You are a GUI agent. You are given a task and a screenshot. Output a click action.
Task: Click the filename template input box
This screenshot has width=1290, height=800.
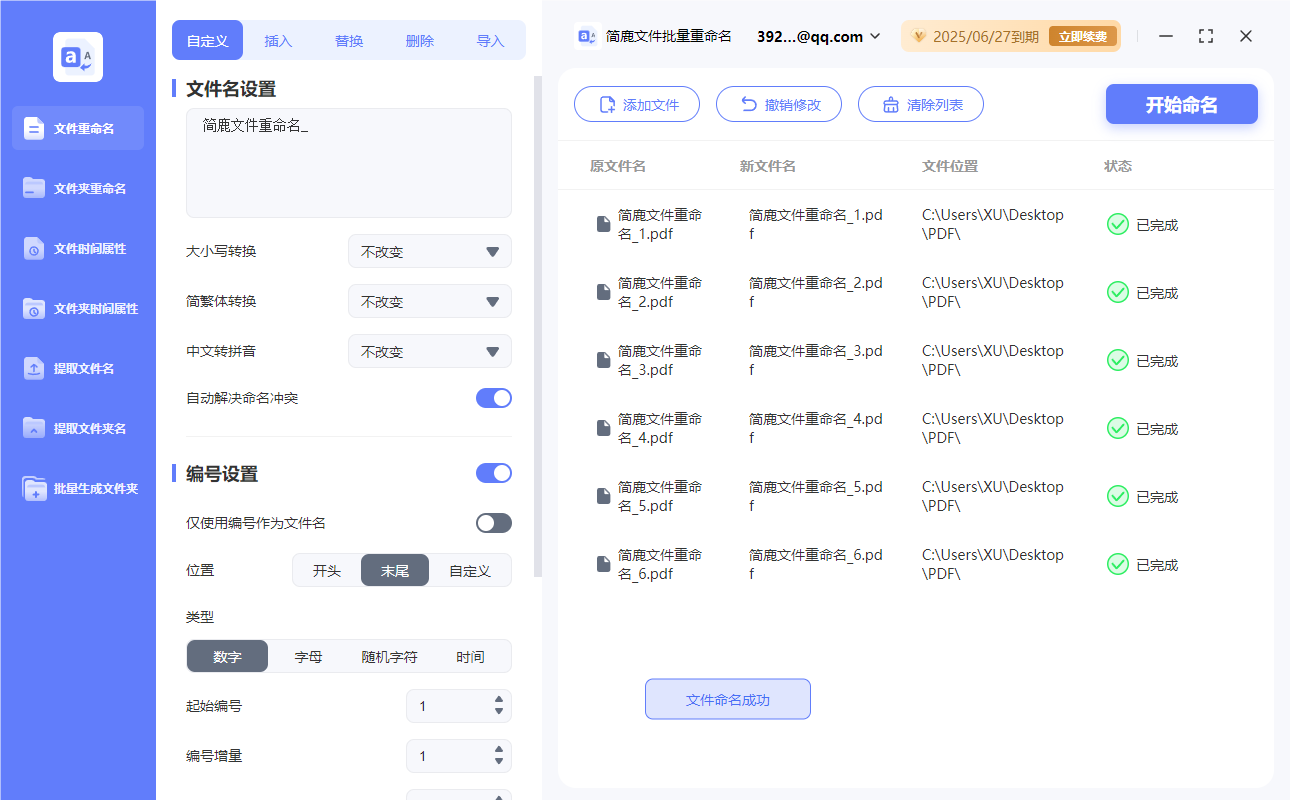[x=348, y=162]
